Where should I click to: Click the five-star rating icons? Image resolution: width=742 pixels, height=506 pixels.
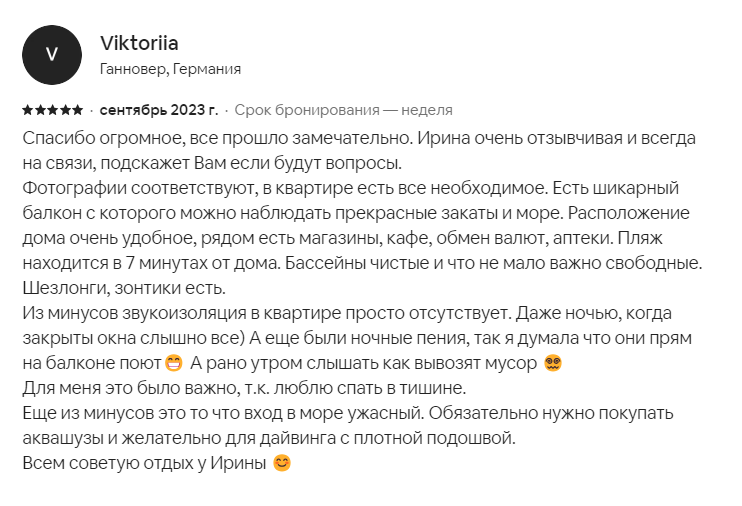click(x=53, y=110)
